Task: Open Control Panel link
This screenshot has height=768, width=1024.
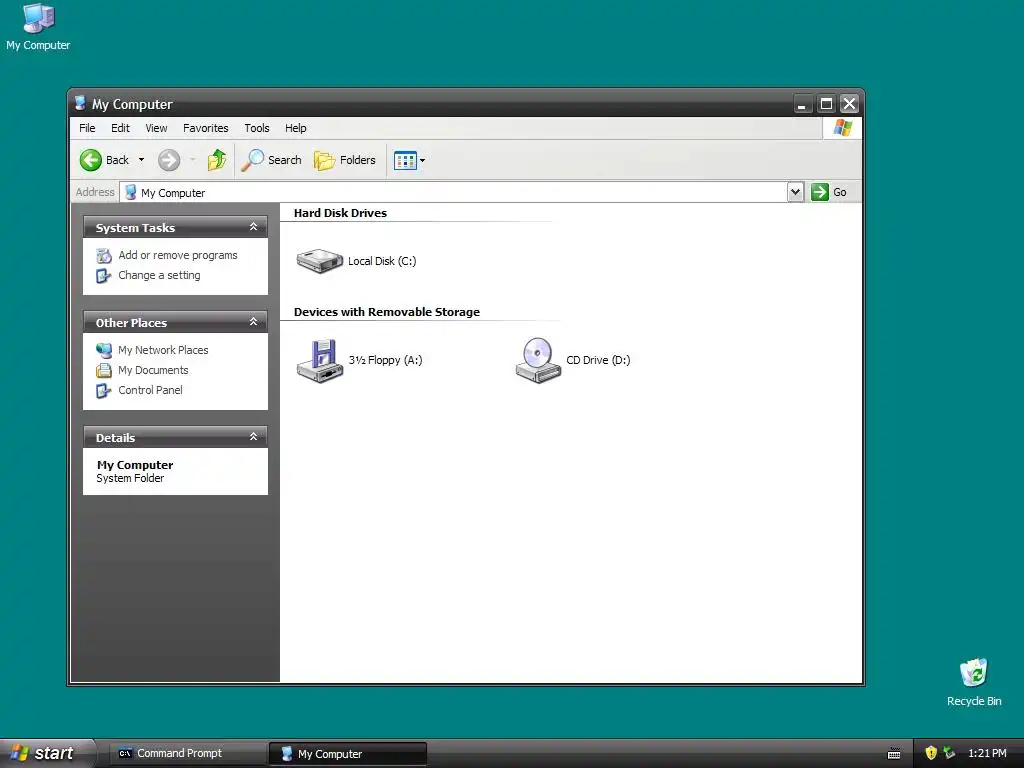Action: pyautogui.click(x=150, y=390)
